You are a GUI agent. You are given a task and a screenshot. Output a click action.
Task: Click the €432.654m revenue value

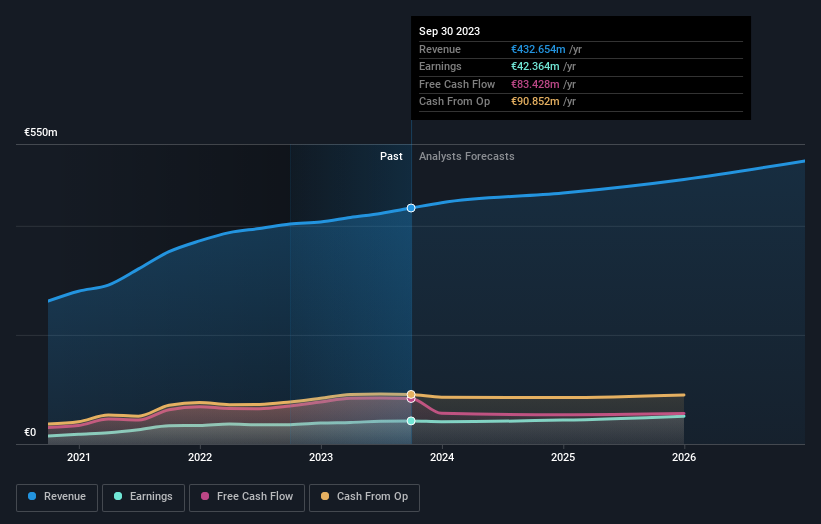tap(538, 49)
